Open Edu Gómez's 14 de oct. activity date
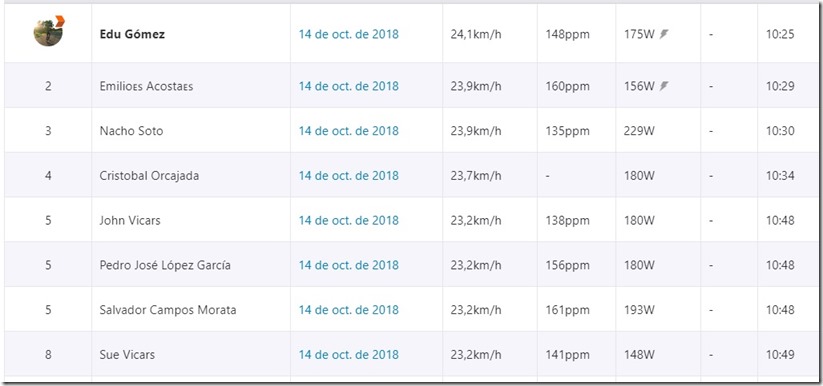Image resolution: width=823 pixels, height=386 pixels. click(349, 35)
